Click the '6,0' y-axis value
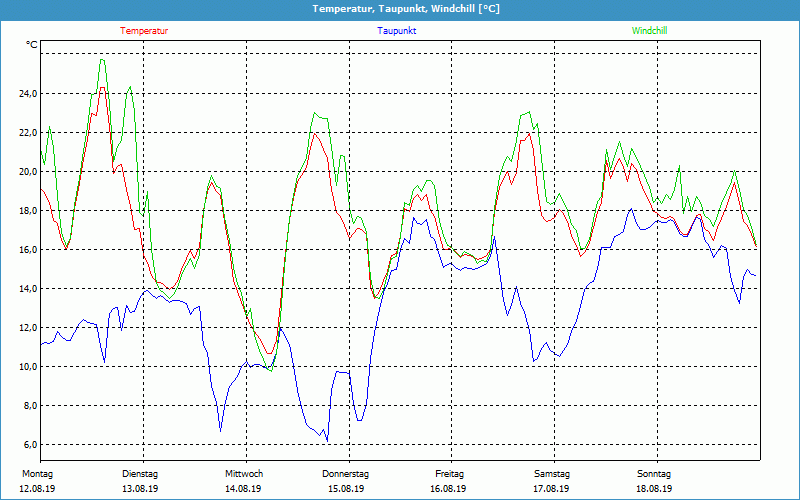The image size is (800, 500). (x=30, y=445)
